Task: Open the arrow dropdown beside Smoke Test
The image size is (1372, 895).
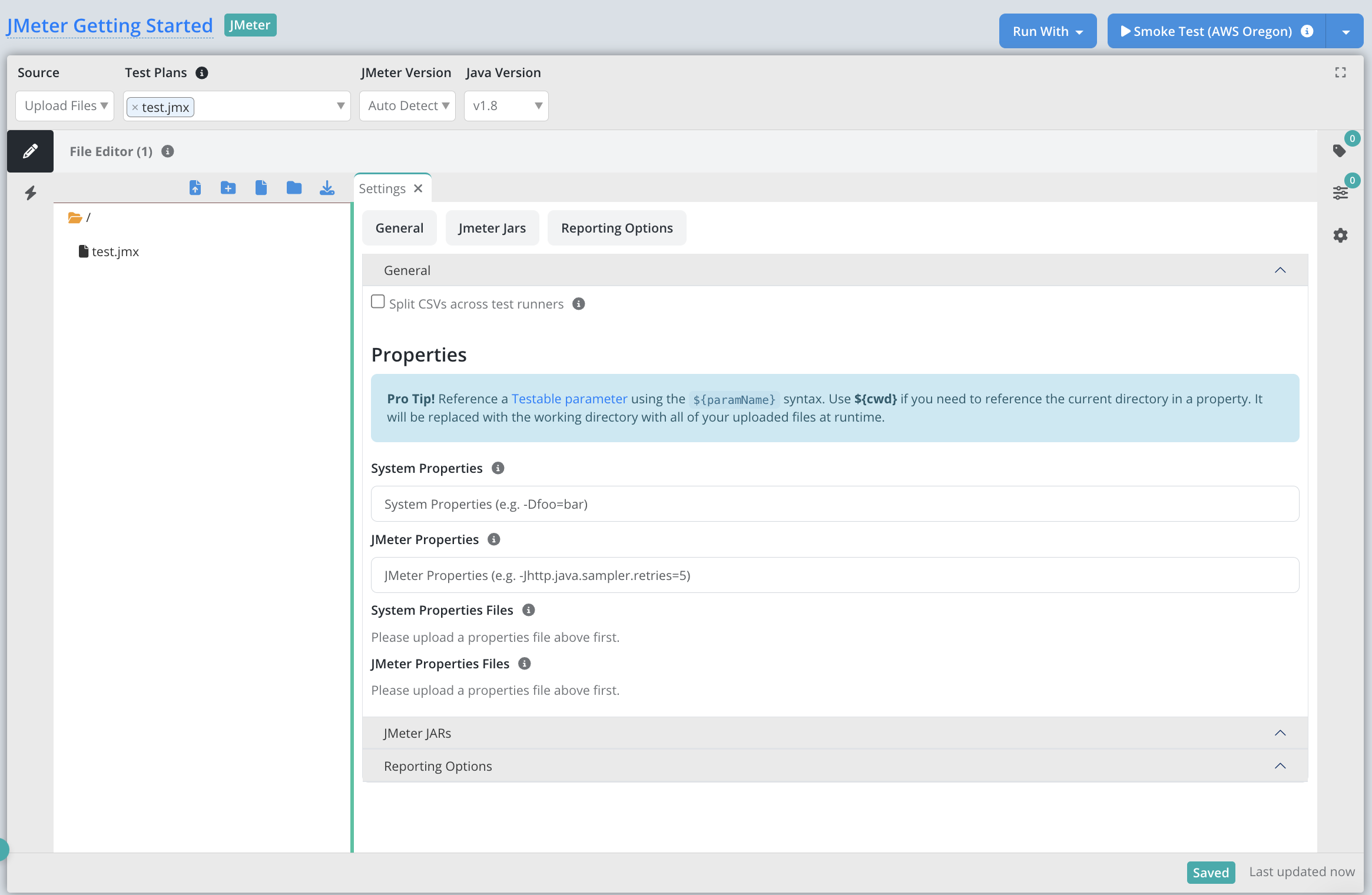Action: coord(1346,31)
